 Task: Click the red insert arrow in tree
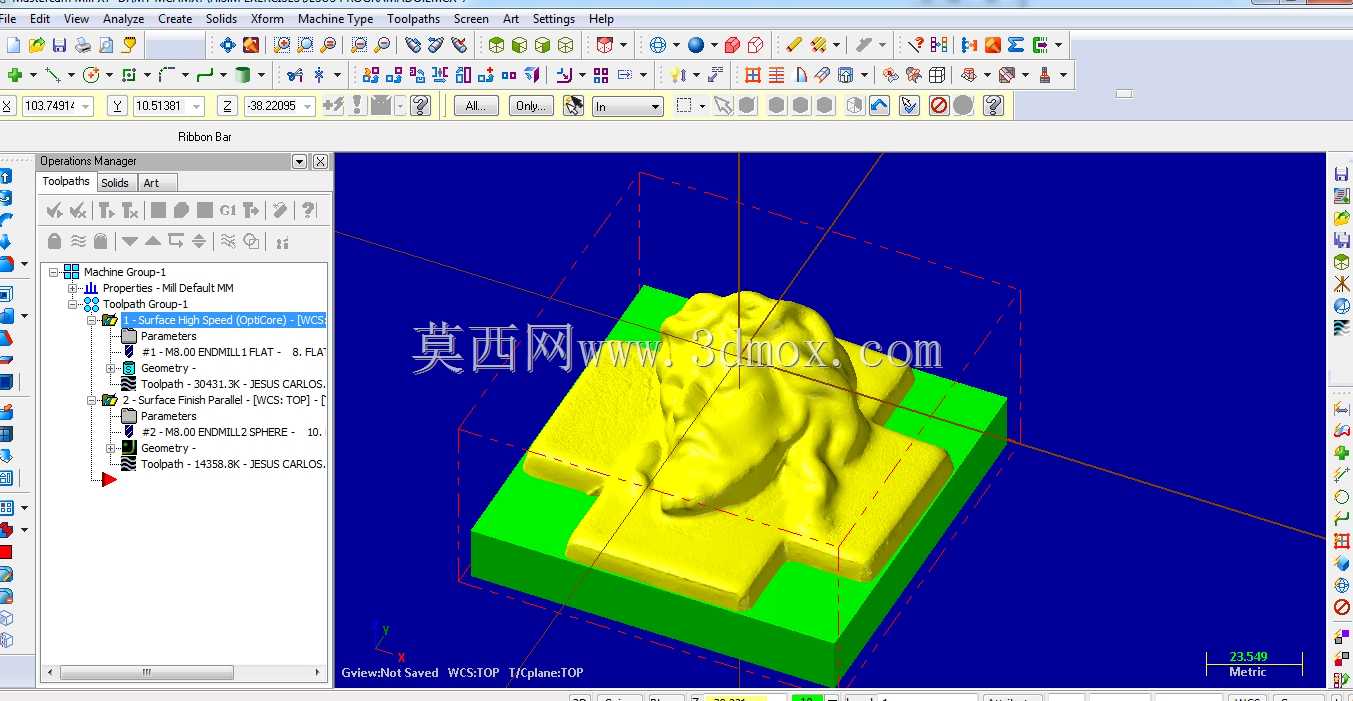coord(108,480)
